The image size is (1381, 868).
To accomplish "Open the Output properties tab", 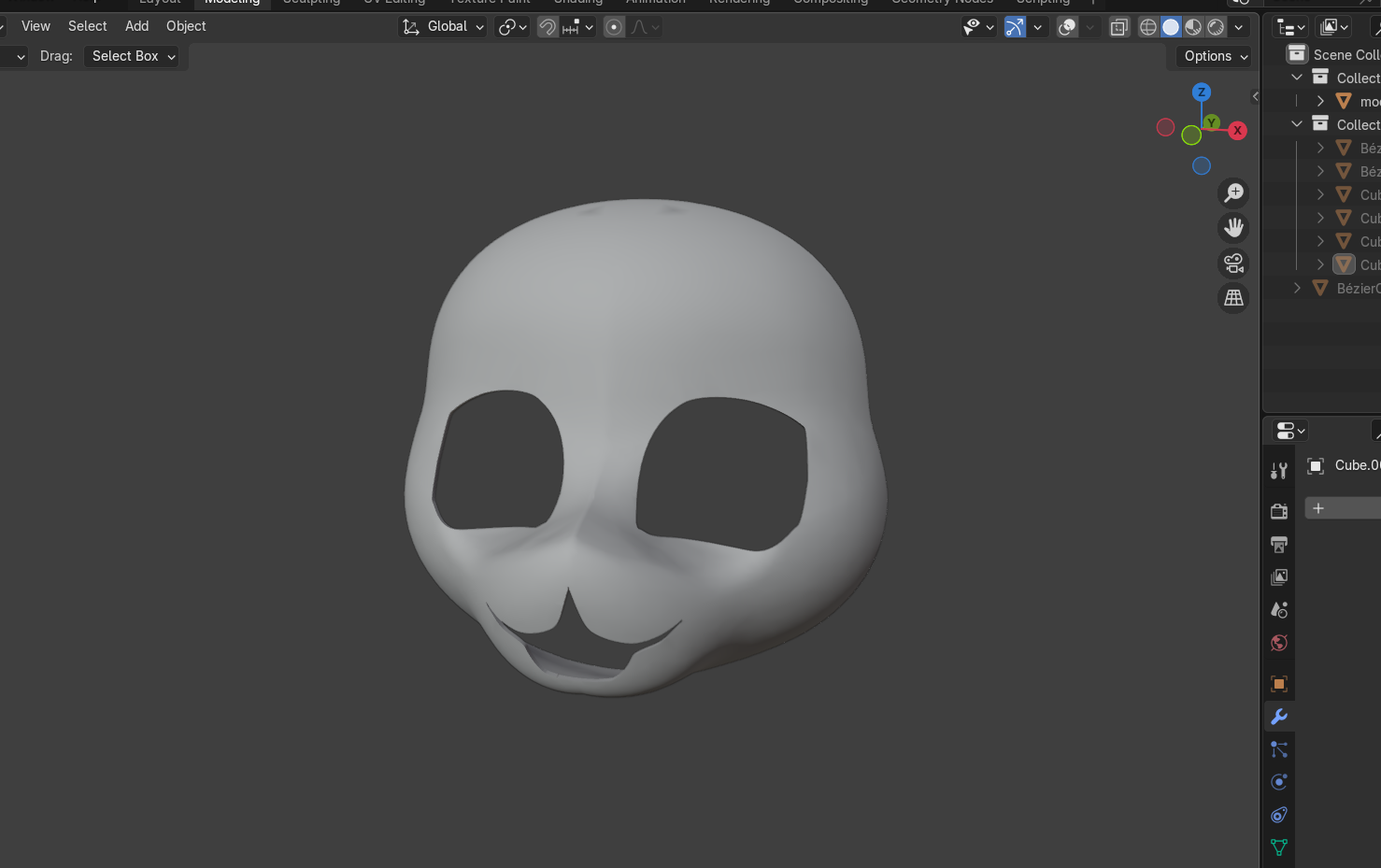I will click(1279, 544).
